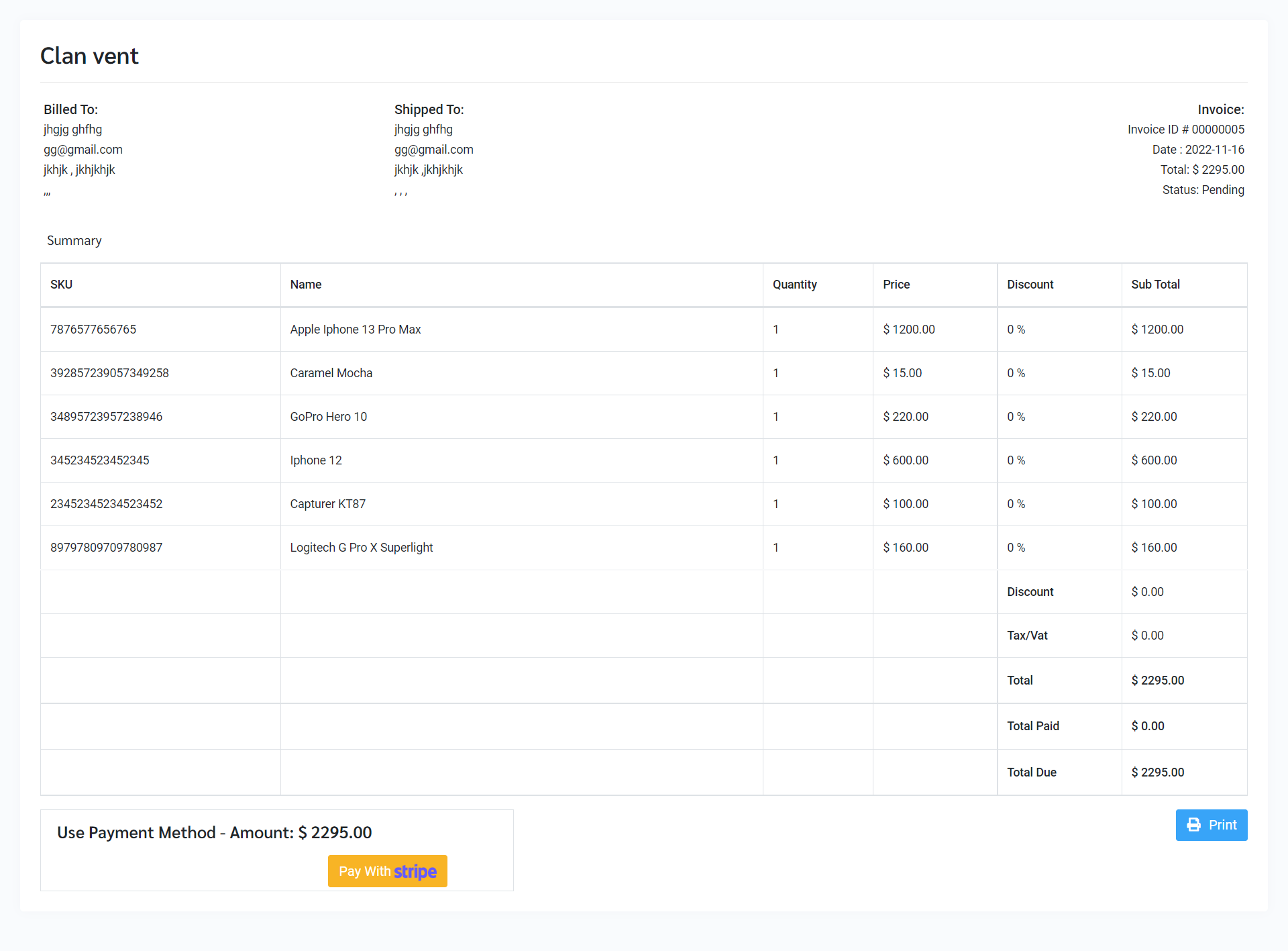Click the billed-to email gg@gmail.com
Screen dimensions: 1288x951
coord(83,150)
